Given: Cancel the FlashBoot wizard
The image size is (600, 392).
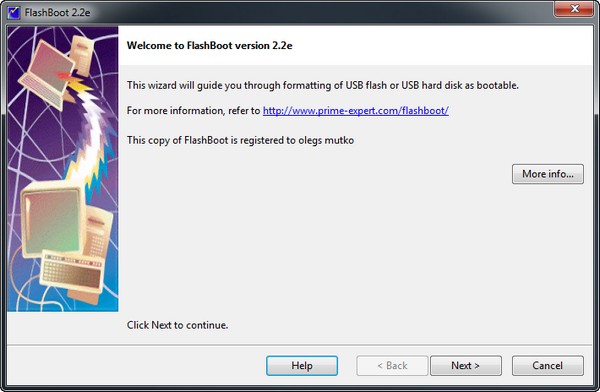Looking at the screenshot, I should tap(548, 366).
